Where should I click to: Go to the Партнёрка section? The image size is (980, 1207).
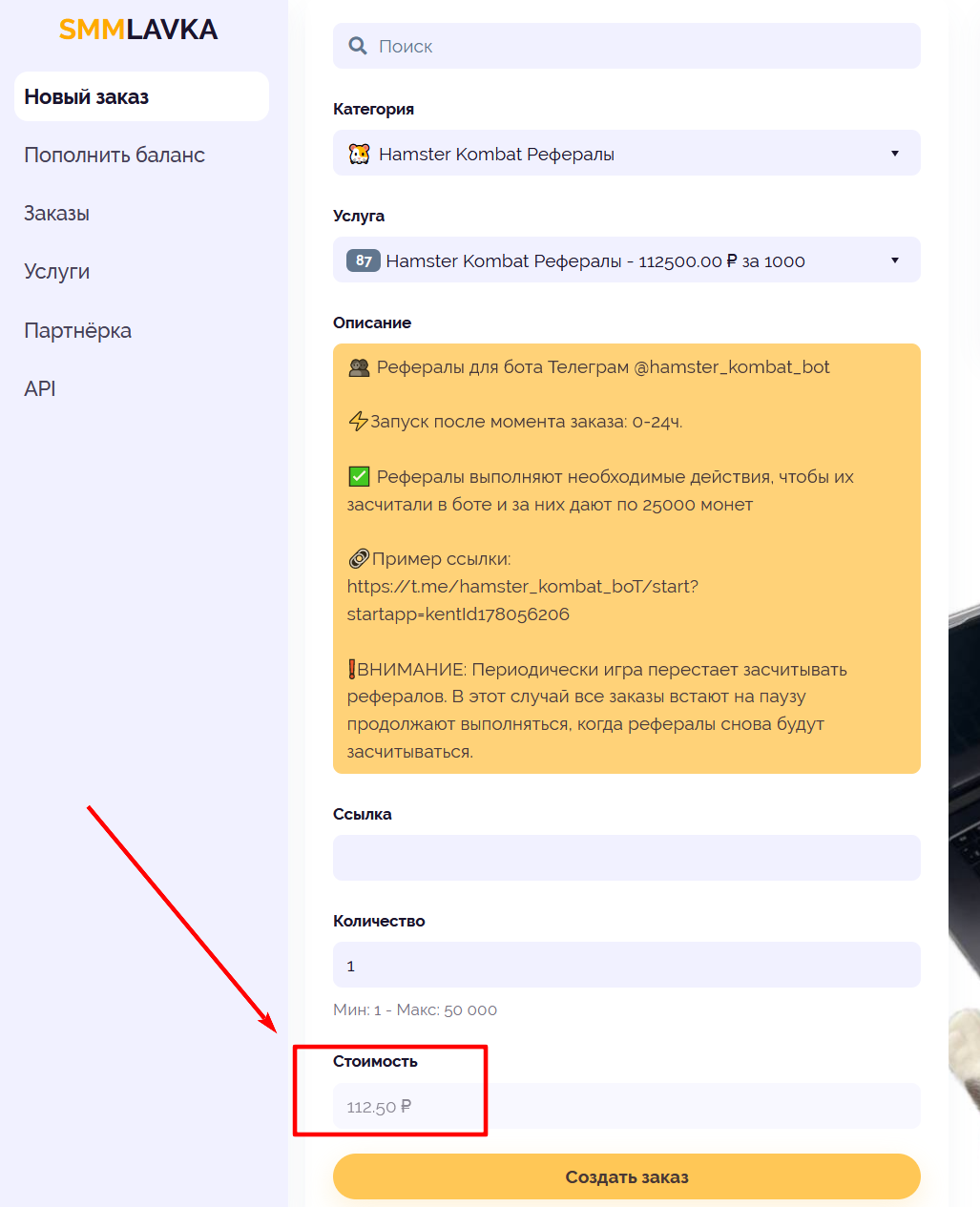77,330
